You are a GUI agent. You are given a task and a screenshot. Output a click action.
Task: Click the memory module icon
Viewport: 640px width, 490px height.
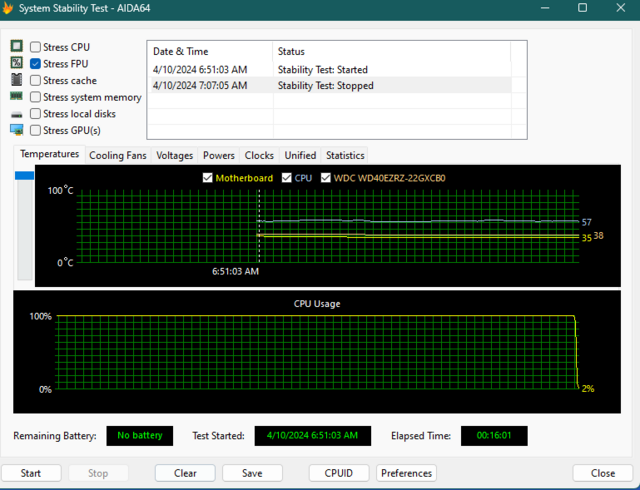[x=16, y=97]
